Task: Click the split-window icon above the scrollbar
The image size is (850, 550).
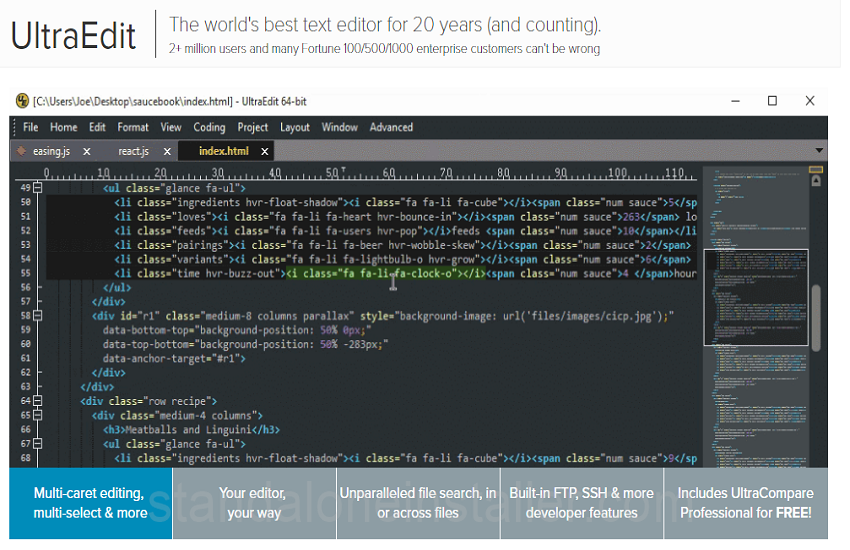Action: tap(816, 170)
